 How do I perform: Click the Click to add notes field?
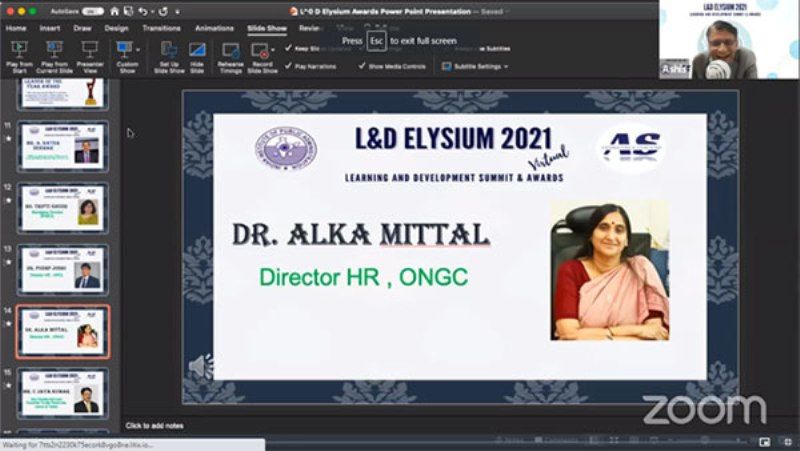point(155,425)
